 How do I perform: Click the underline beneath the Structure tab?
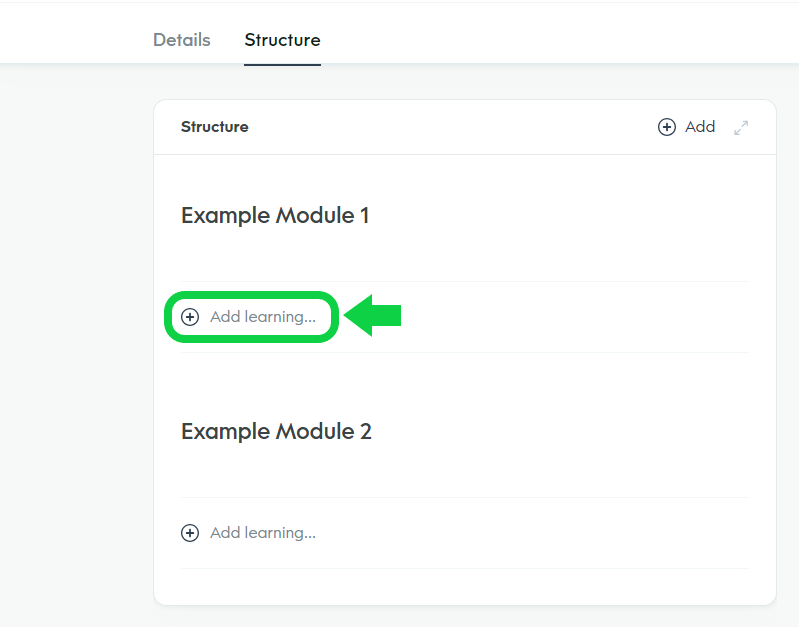282,65
